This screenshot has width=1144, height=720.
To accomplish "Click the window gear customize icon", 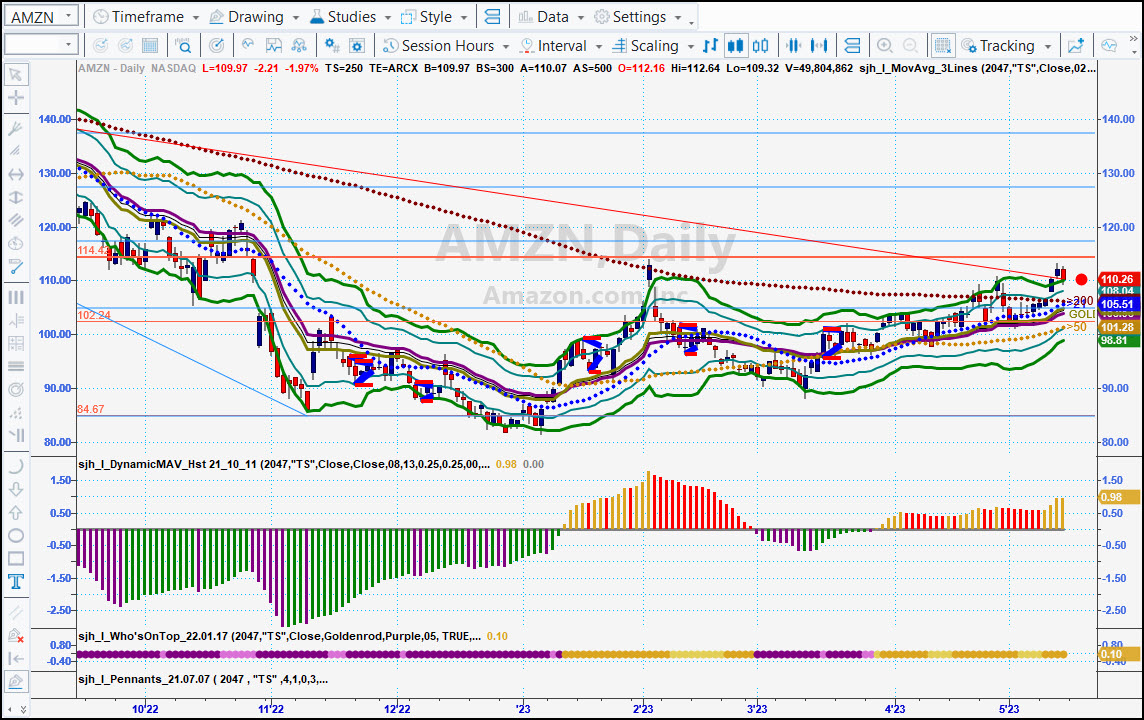I will coord(357,46).
